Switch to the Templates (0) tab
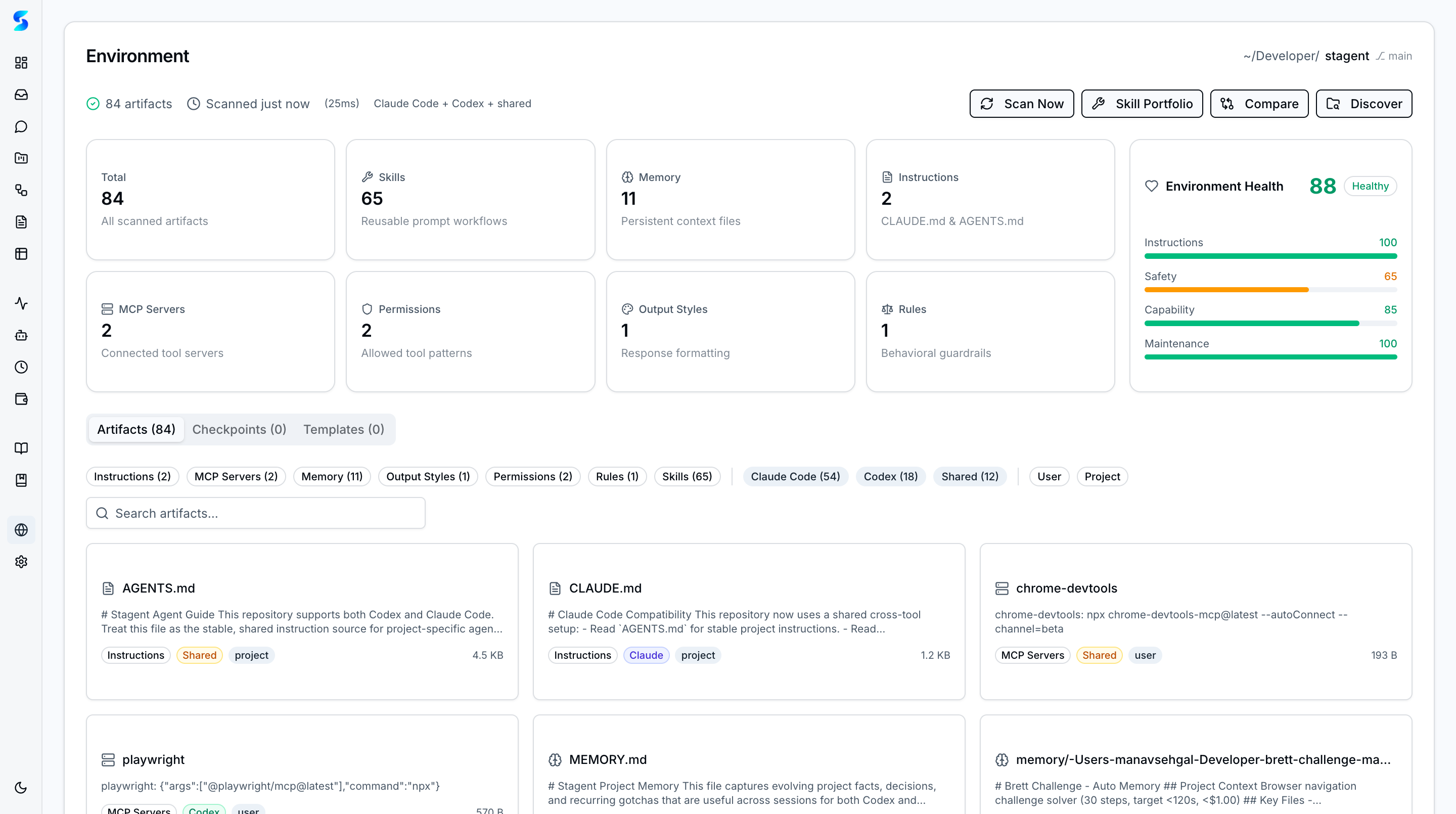This screenshot has width=1456, height=814. tap(344, 429)
